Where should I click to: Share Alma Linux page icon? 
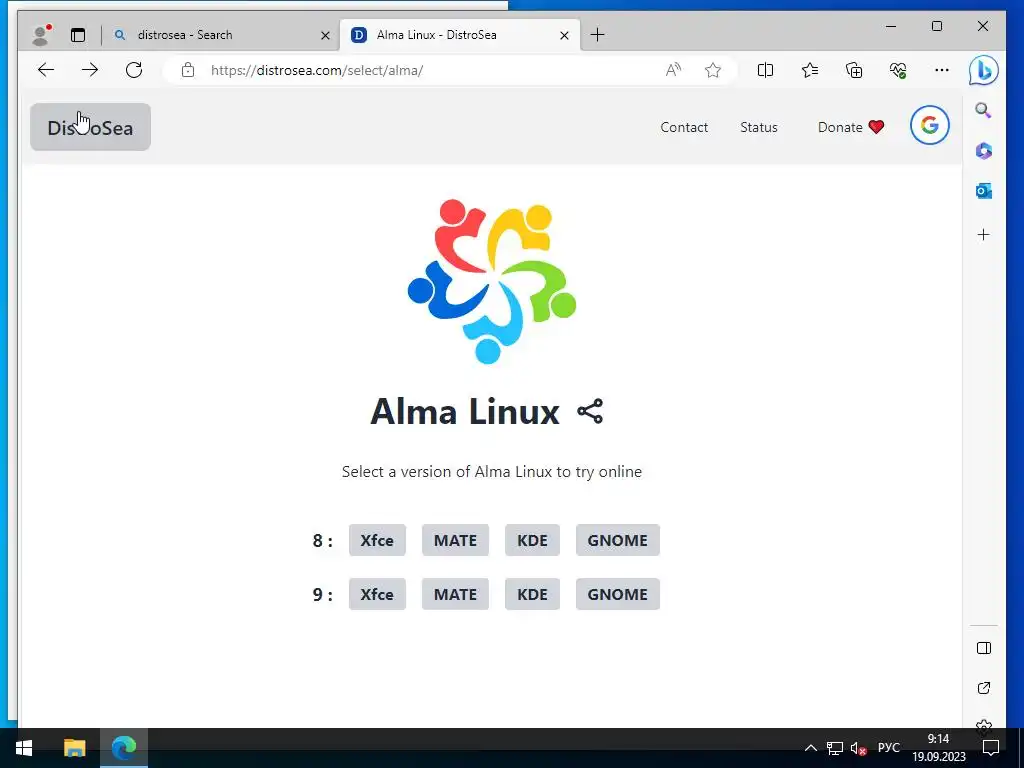click(590, 411)
